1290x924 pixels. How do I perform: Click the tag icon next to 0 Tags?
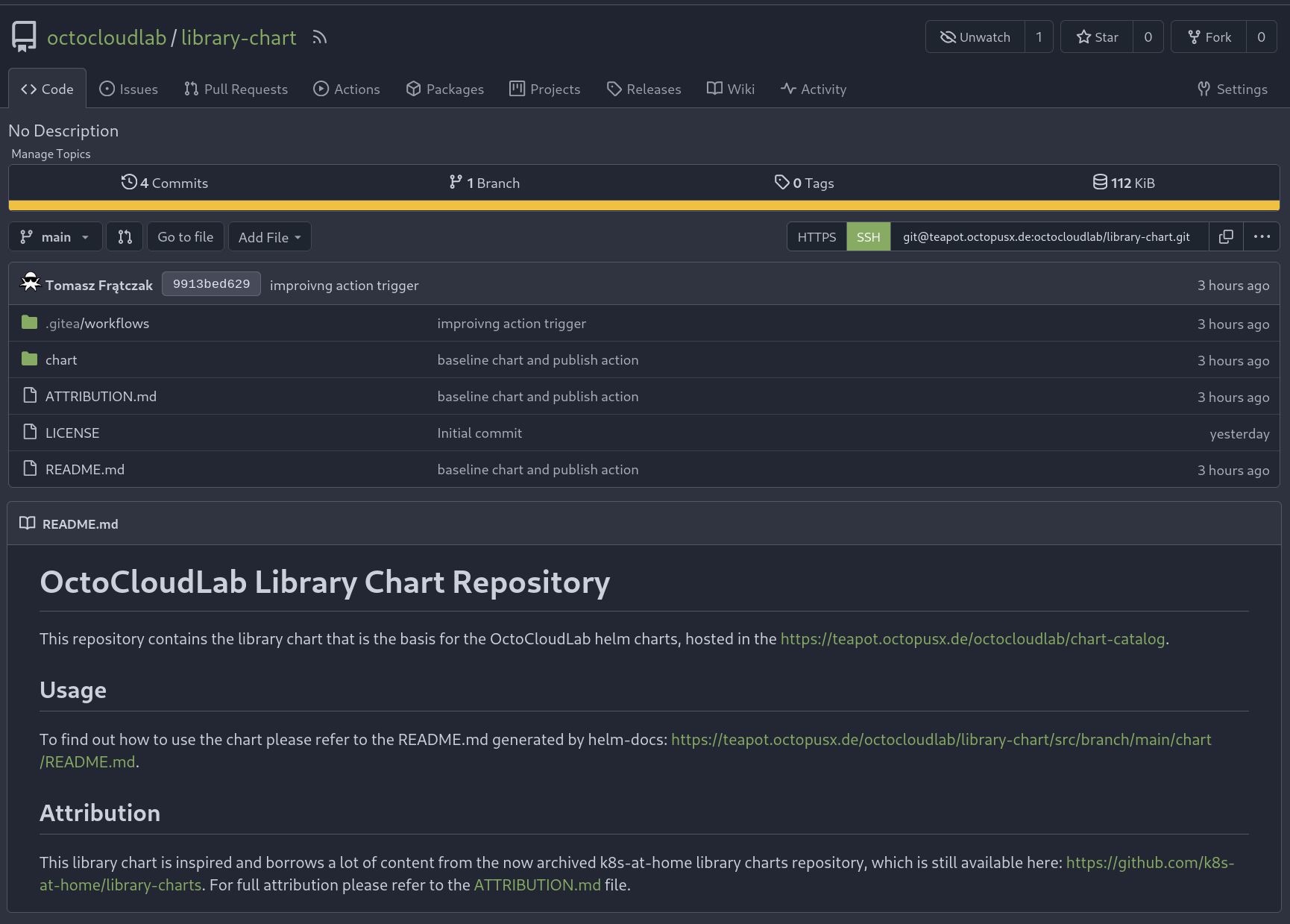point(781,182)
